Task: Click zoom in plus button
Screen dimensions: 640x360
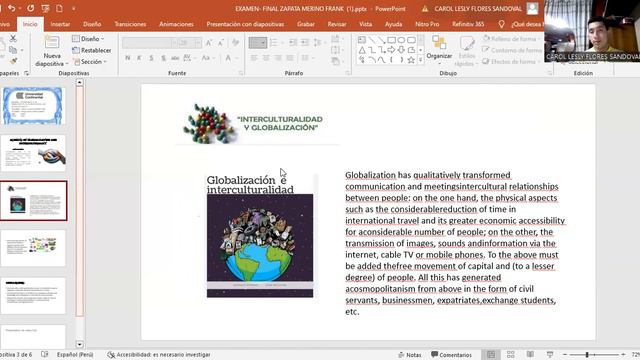Action: click(x=623, y=354)
